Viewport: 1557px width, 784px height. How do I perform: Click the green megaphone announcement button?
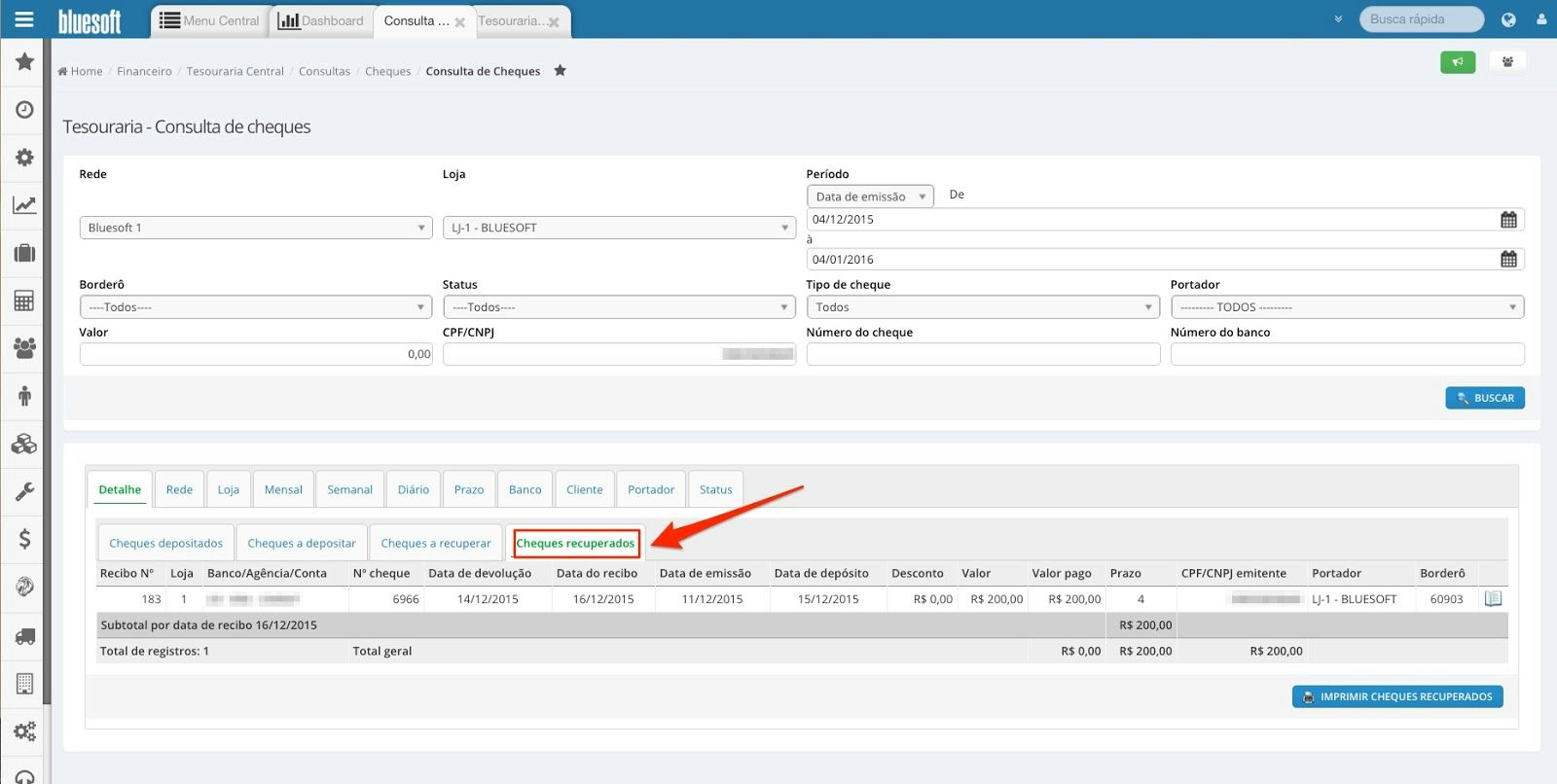click(1458, 62)
